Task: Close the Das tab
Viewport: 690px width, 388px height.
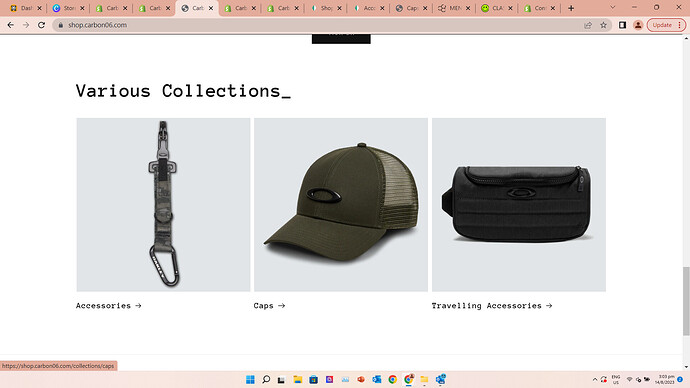Action: click(39, 8)
